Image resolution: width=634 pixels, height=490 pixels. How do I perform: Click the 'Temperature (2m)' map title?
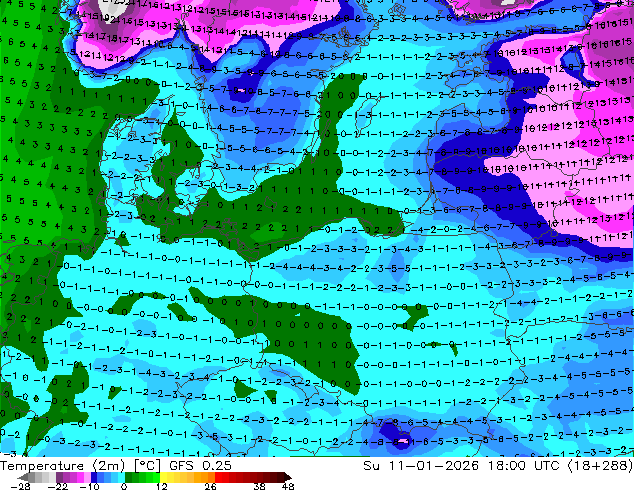63,466
